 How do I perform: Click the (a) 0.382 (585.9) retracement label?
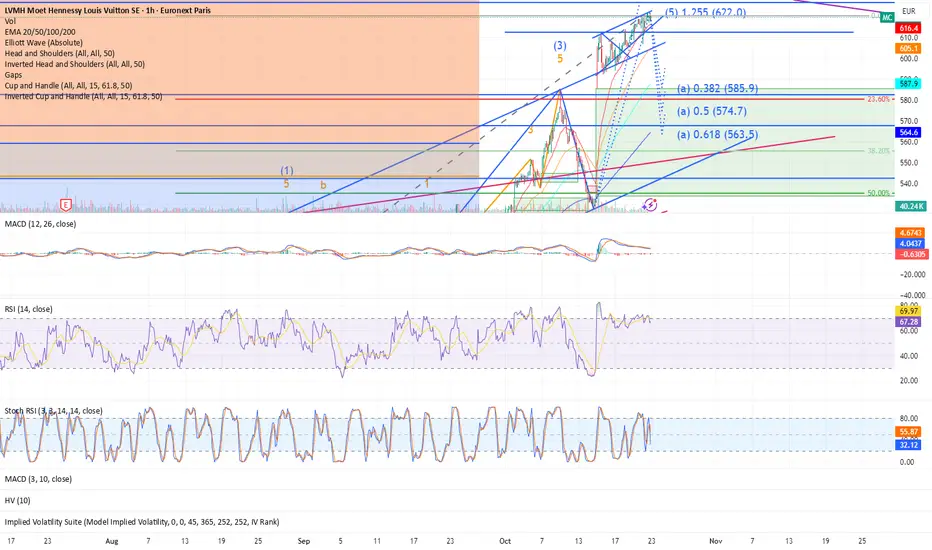point(717,88)
